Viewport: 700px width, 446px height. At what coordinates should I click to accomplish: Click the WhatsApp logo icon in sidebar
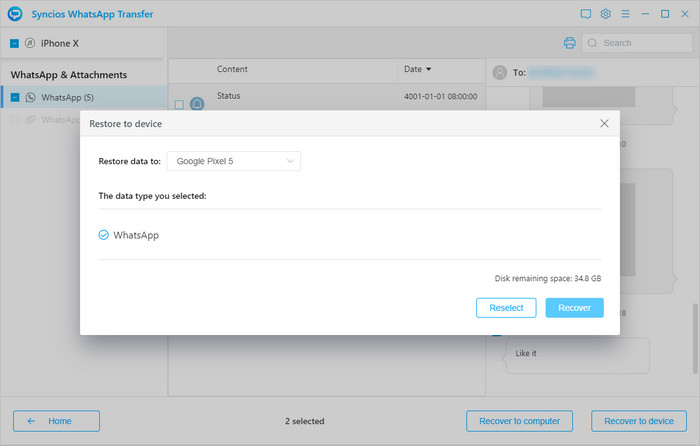point(30,97)
